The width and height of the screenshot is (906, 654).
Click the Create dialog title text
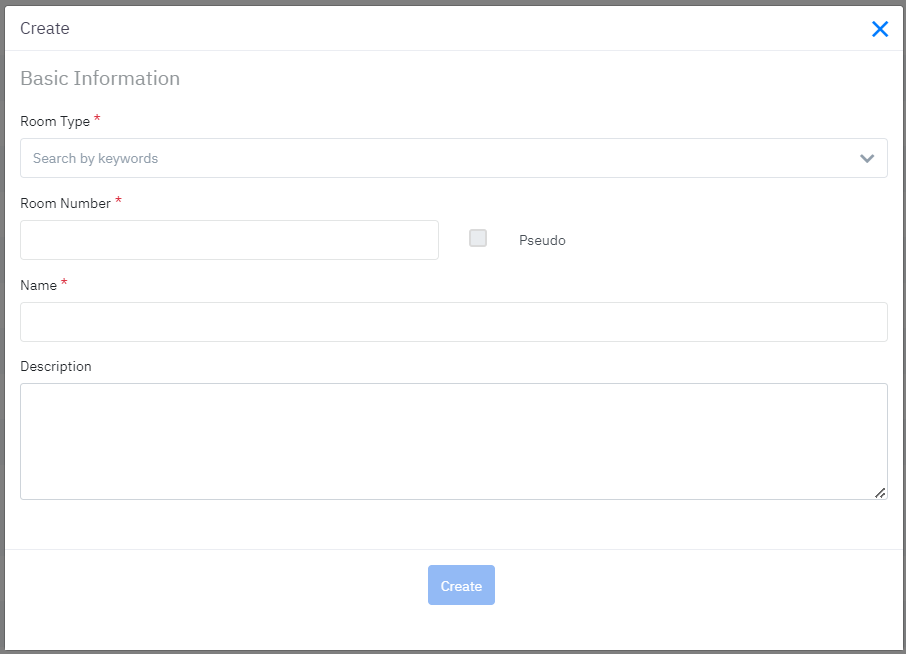tap(45, 28)
